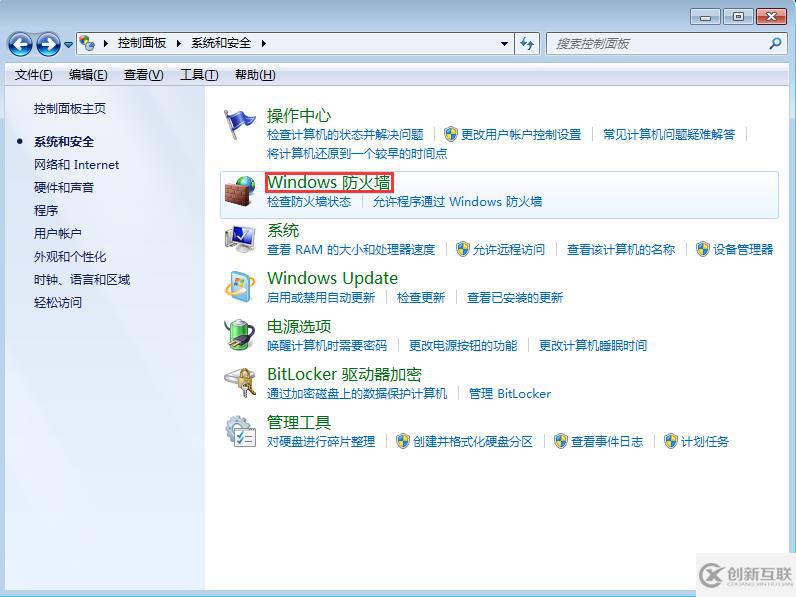Click the shield icon next to 创建并格式化硬盘分区
Viewport: 796px width, 597px height.
click(x=403, y=441)
